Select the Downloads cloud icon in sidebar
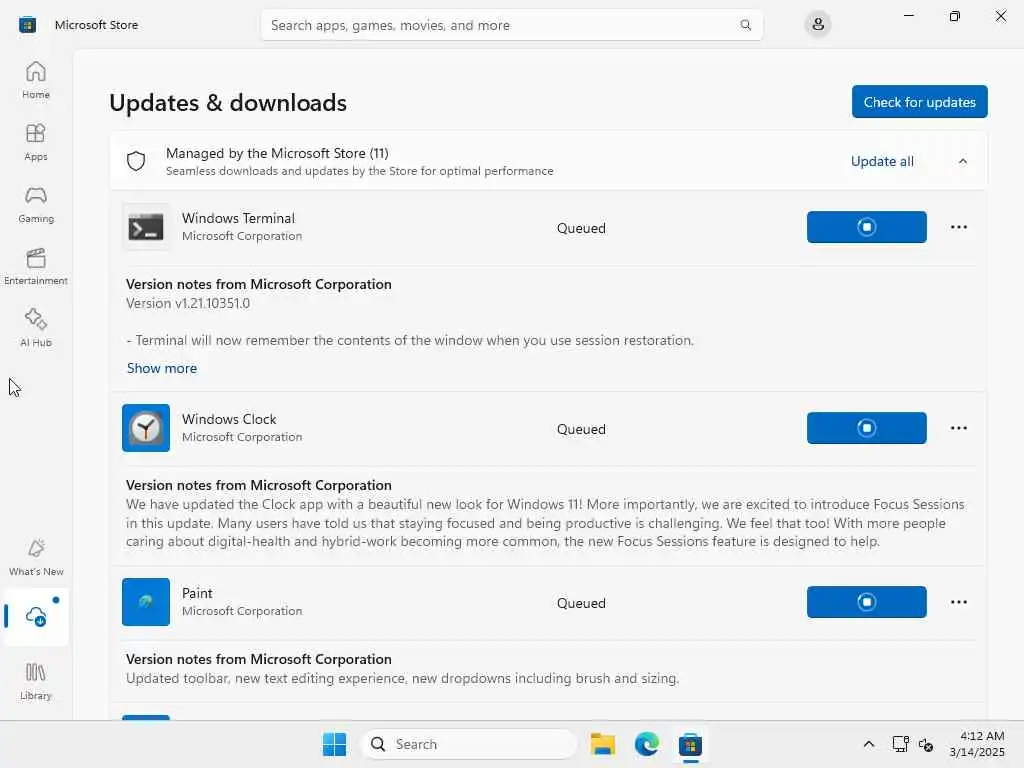This screenshot has width=1024, height=768. click(36, 616)
